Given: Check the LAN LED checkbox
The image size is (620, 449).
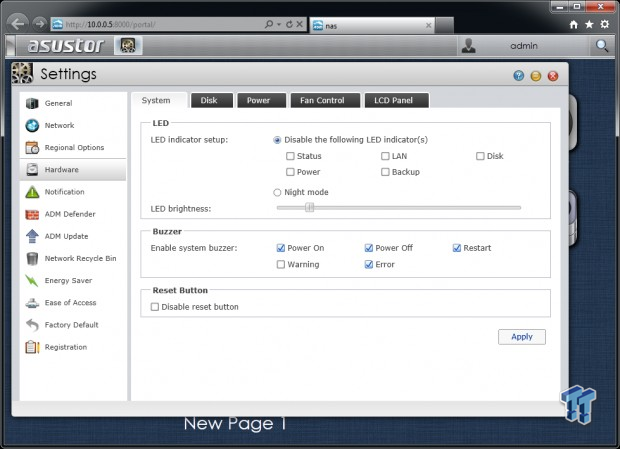Looking at the screenshot, I should tap(385, 156).
